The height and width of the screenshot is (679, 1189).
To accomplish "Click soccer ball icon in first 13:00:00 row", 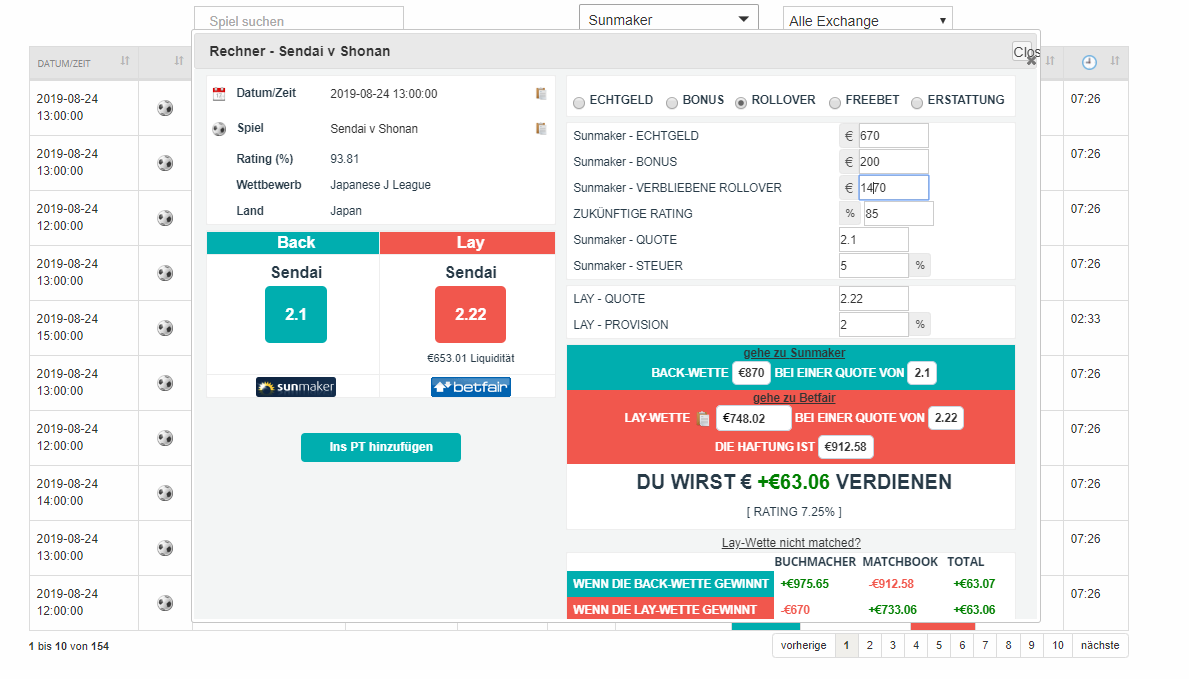I will [x=165, y=108].
